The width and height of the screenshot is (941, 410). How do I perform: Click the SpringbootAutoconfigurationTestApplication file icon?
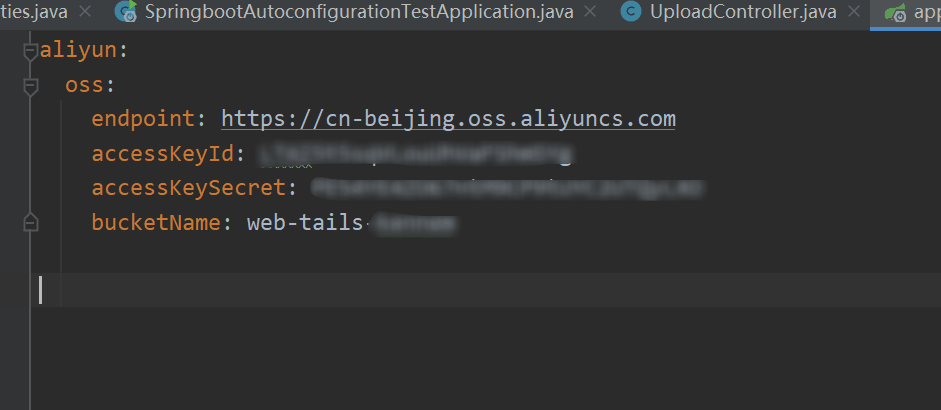coord(127,13)
